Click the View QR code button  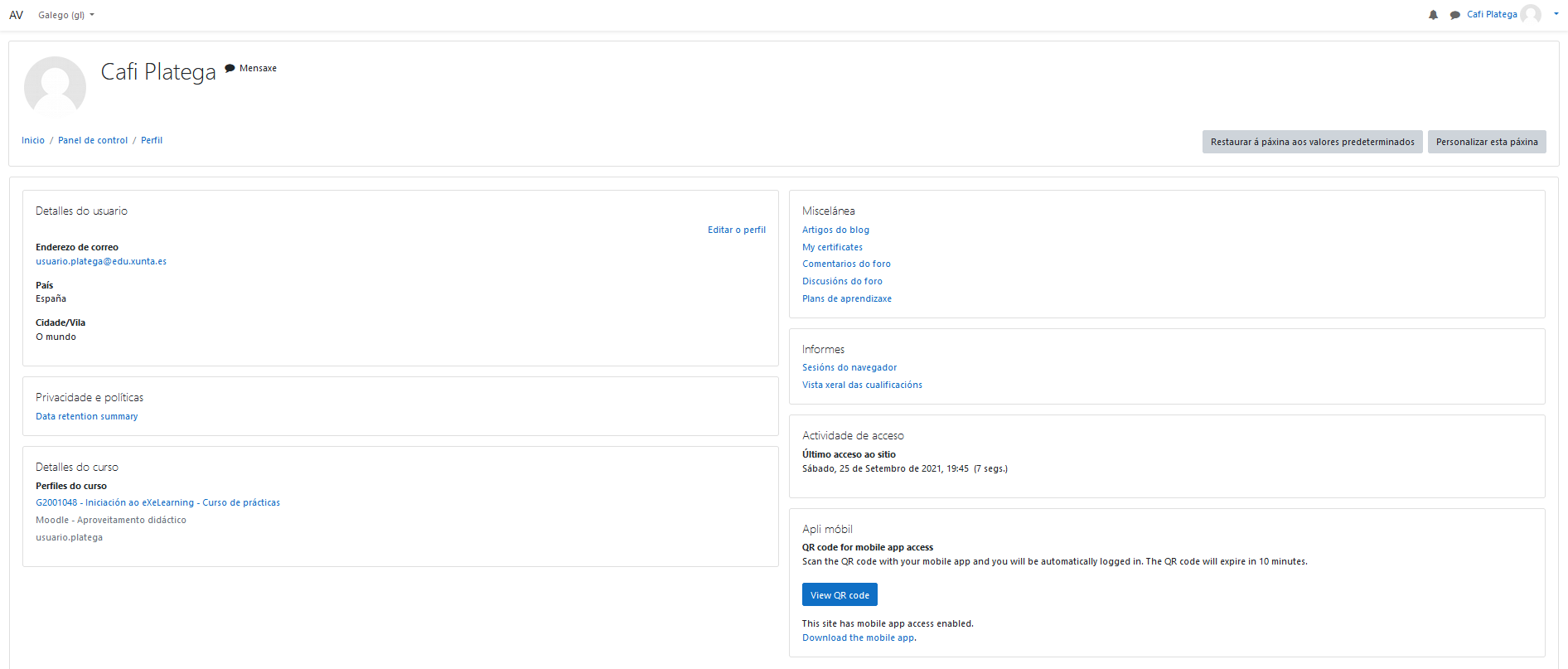(839, 595)
